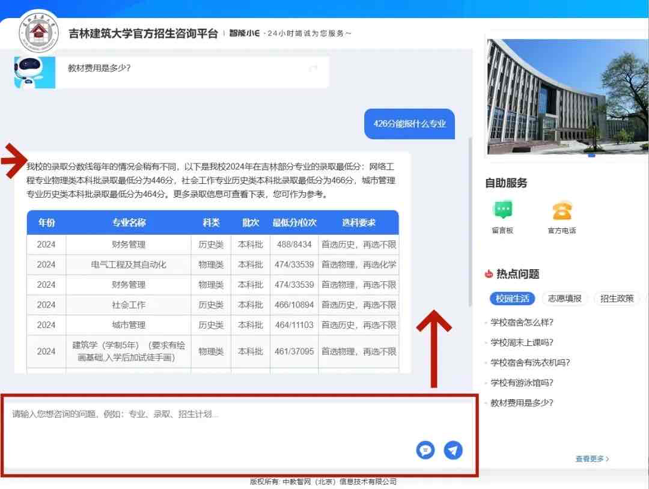Viewport: 649px width, 489px height.
Task: Open 教材费用是多少? in hot questions list
Action: pyautogui.click(x=522, y=403)
